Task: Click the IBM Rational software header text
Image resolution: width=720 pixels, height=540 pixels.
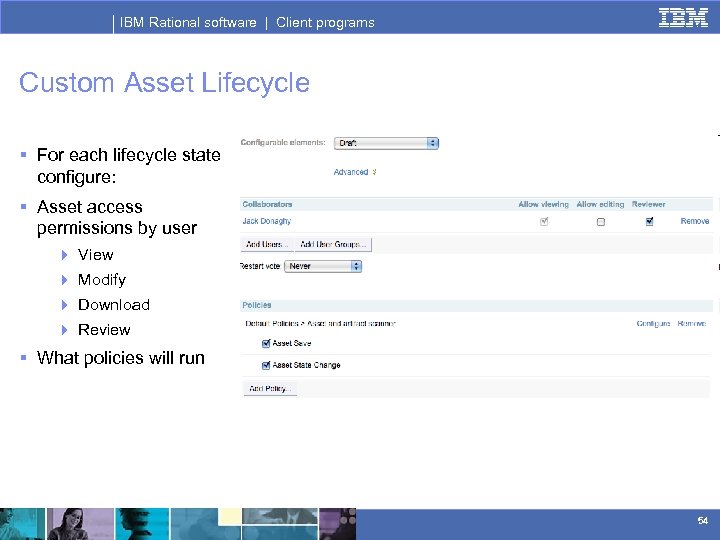Action: pyautogui.click(x=188, y=22)
